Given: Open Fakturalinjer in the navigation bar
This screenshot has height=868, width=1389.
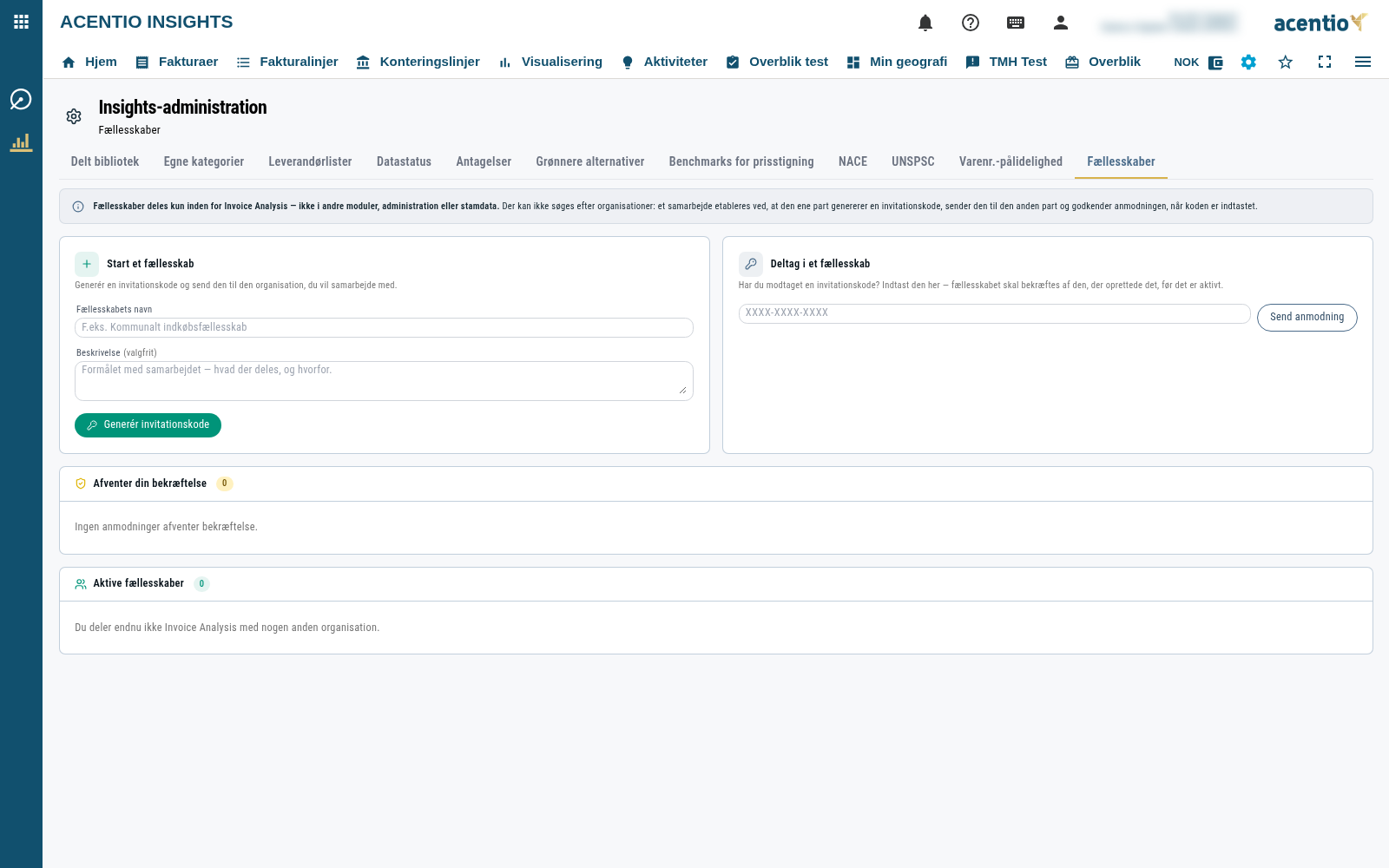Looking at the screenshot, I should click(x=287, y=62).
